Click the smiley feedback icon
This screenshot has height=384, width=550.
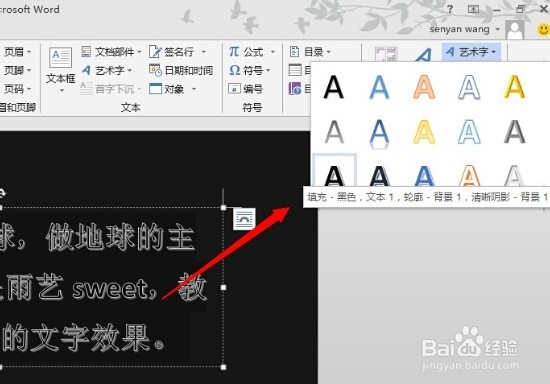543,29
